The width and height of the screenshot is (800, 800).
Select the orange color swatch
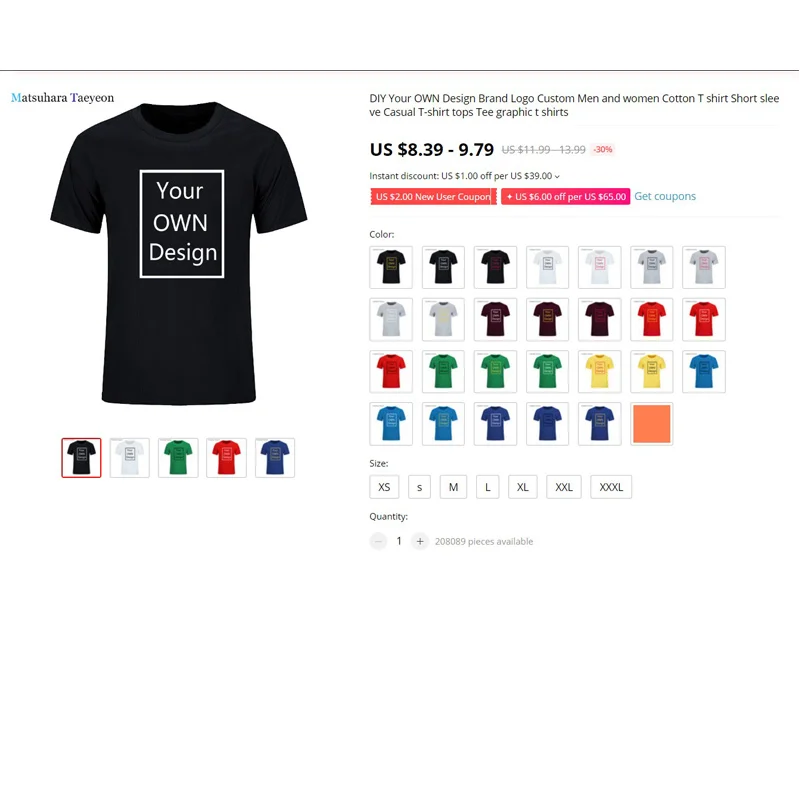(x=652, y=423)
